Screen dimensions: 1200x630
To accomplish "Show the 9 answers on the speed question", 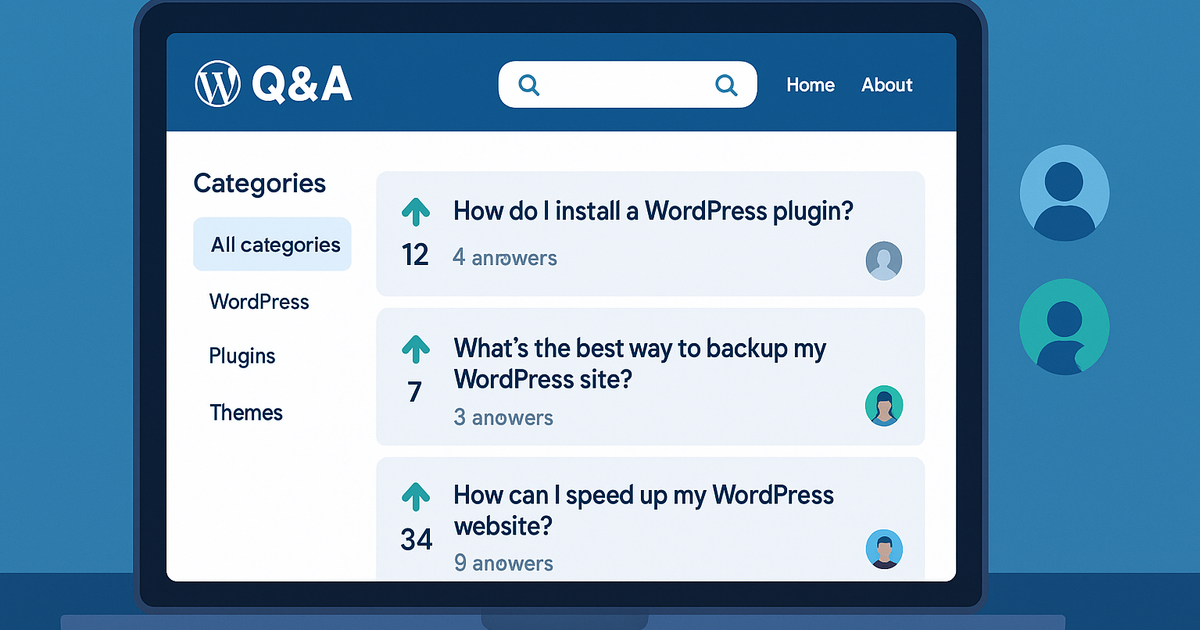I will tap(503, 563).
